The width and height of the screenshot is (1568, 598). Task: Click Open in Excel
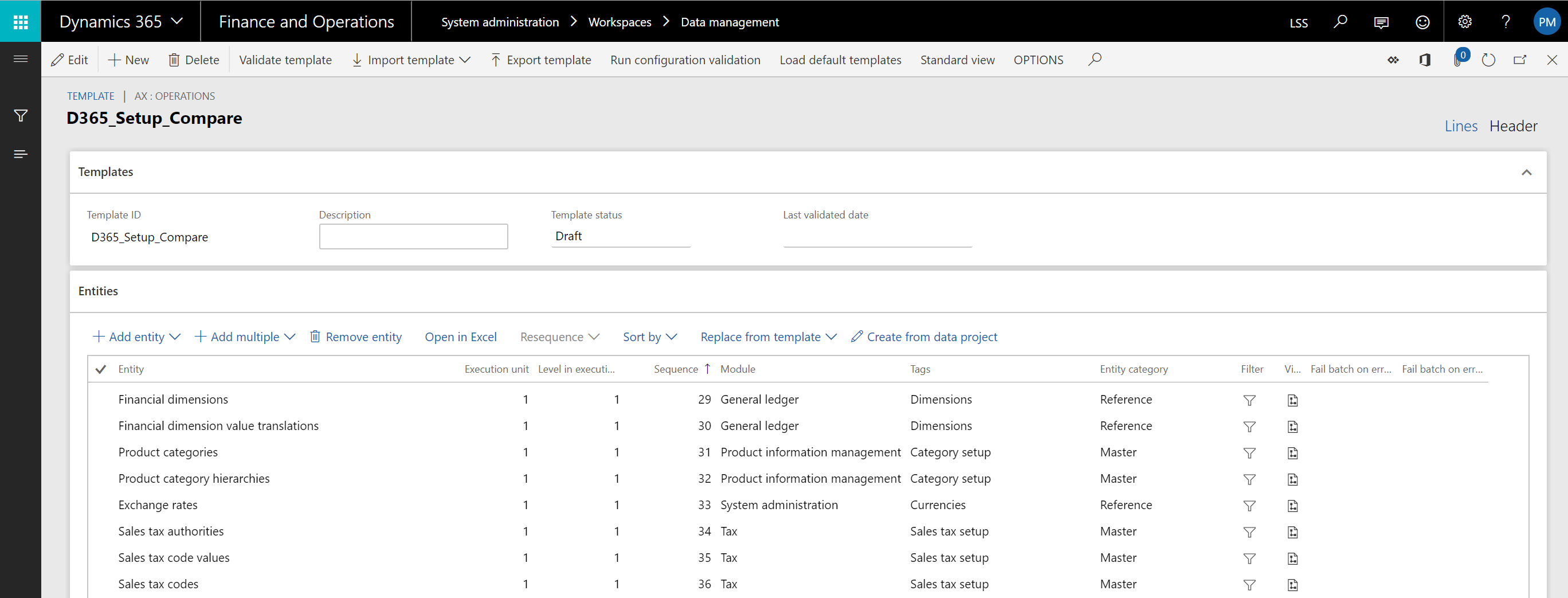point(460,337)
